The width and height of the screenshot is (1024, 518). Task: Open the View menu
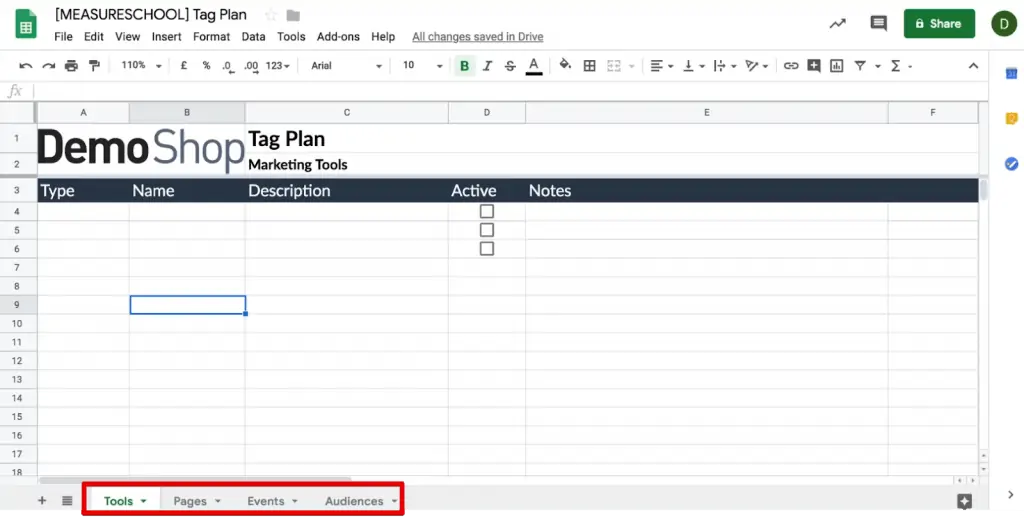(127, 37)
